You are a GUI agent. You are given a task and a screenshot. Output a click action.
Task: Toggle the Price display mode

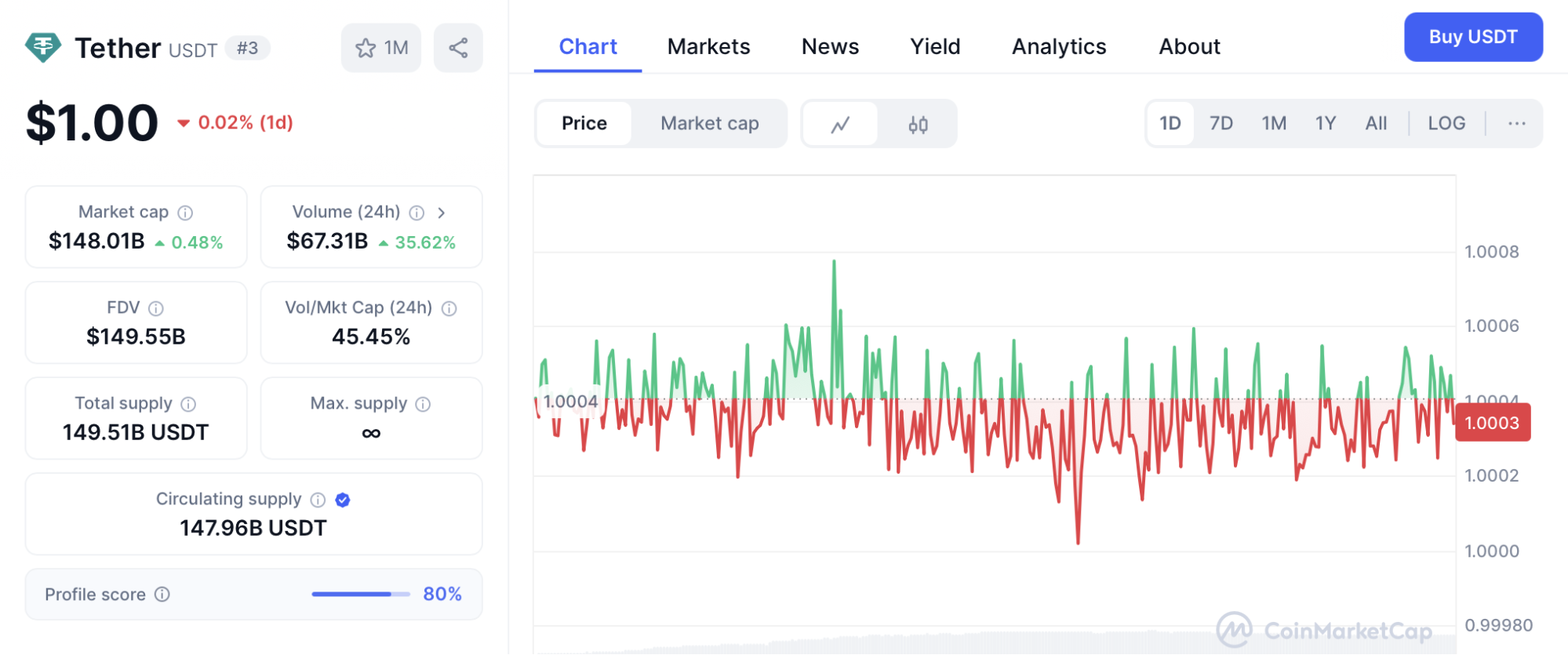tap(584, 123)
